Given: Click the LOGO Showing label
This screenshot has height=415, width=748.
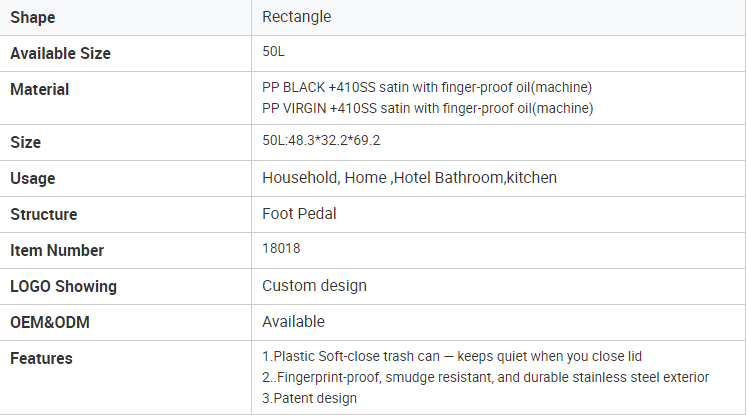Looking at the screenshot, I should pyautogui.click(x=63, y=286).
